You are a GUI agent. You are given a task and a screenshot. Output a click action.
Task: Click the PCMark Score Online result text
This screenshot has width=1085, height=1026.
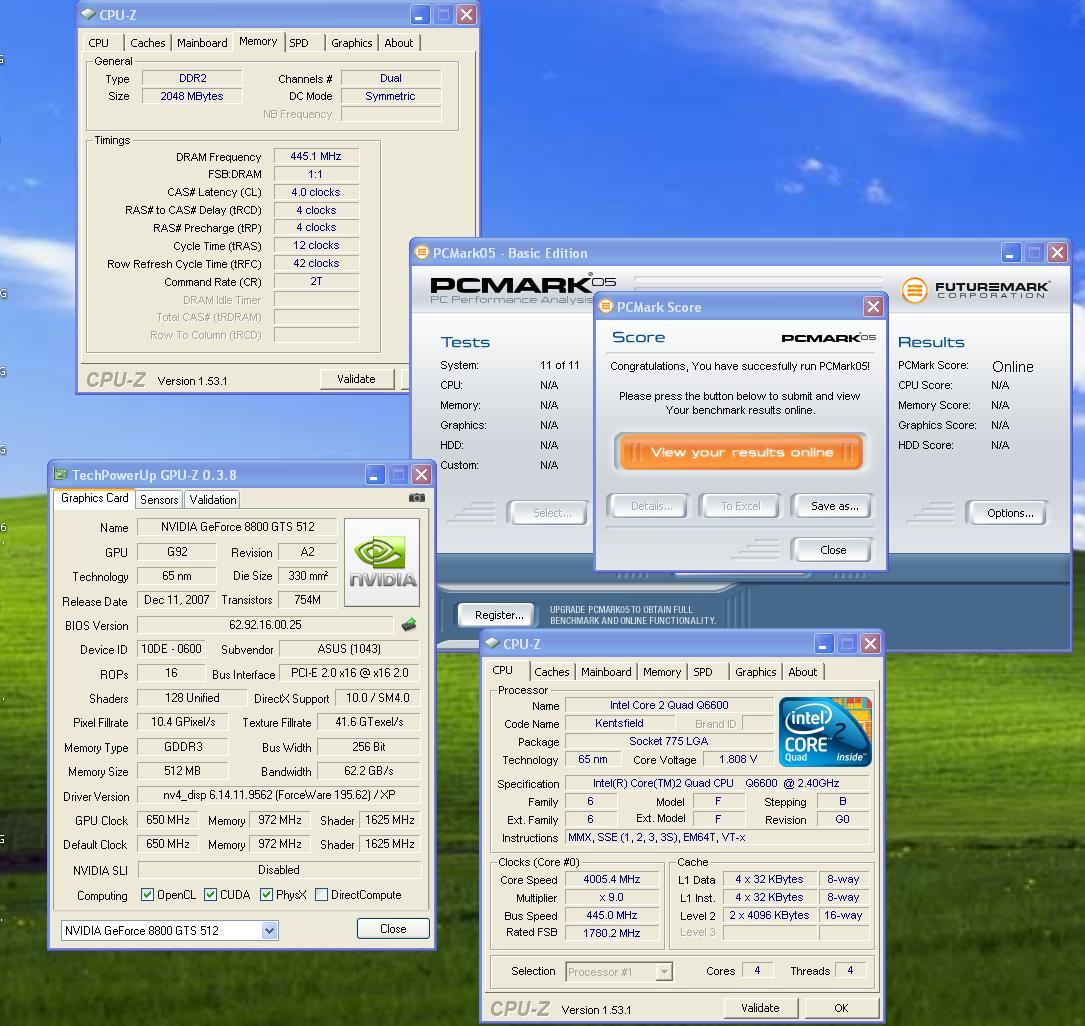(x=1012, y=367)
